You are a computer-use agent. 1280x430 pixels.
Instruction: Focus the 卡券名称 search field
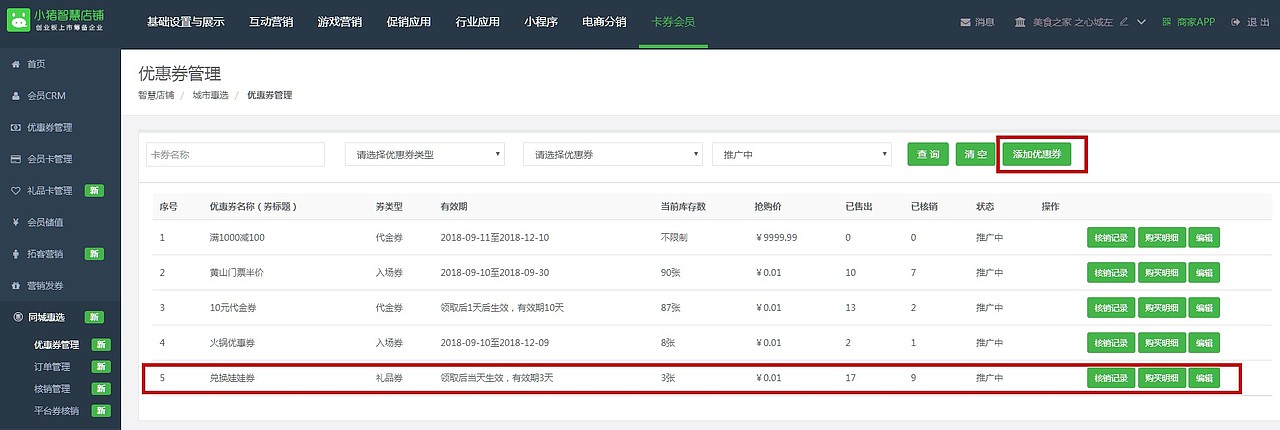pyautogui.click(x=235, y=155)
